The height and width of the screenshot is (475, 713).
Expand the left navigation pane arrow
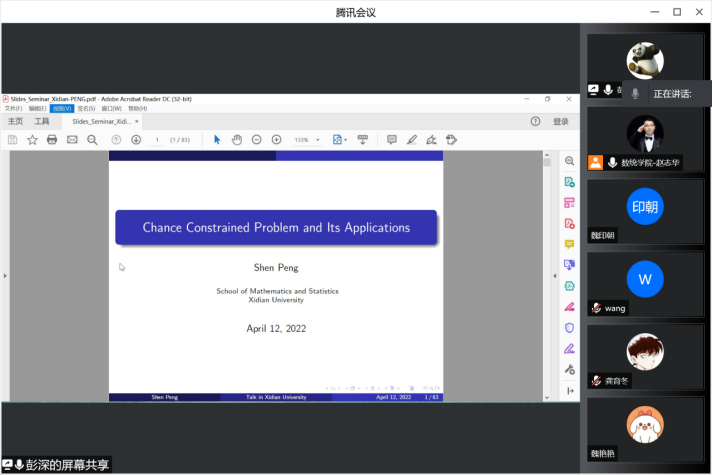coord(5,275)
